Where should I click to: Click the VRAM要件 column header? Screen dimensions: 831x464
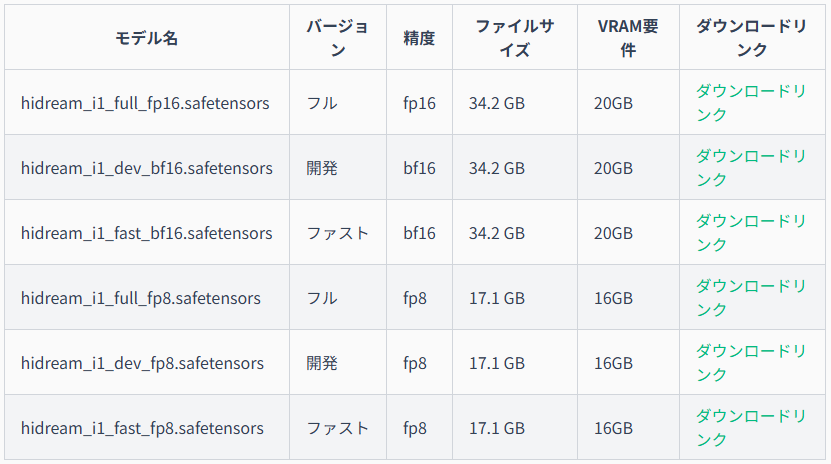point(628,38)
